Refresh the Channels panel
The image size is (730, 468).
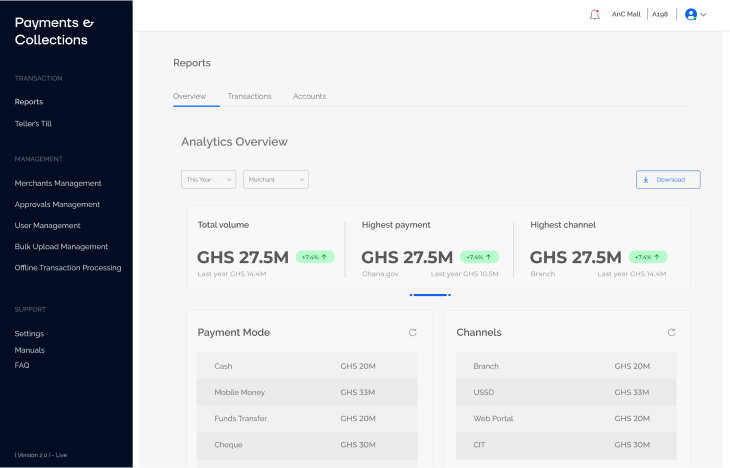click(671, 332)
